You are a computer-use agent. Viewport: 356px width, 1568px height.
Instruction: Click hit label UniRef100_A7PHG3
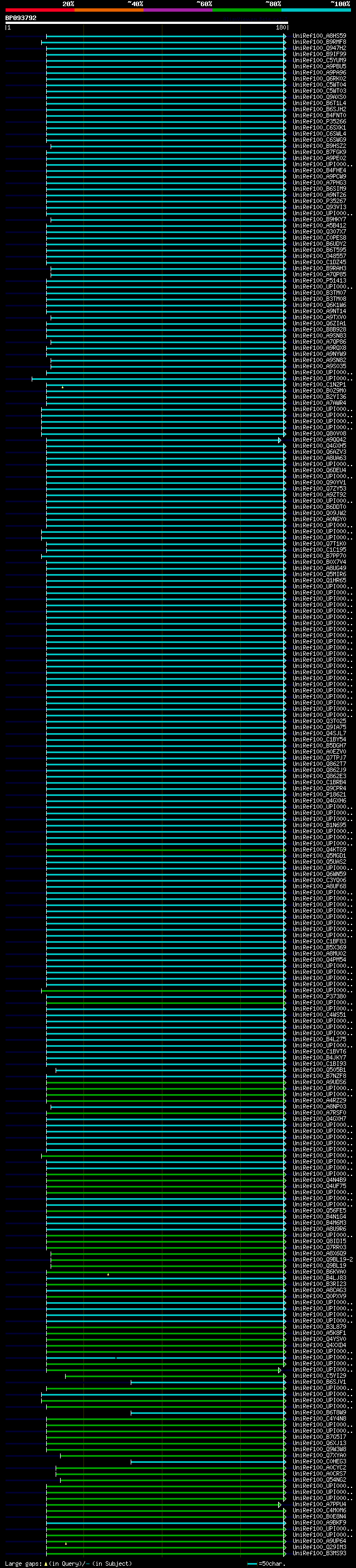[319, 182]
